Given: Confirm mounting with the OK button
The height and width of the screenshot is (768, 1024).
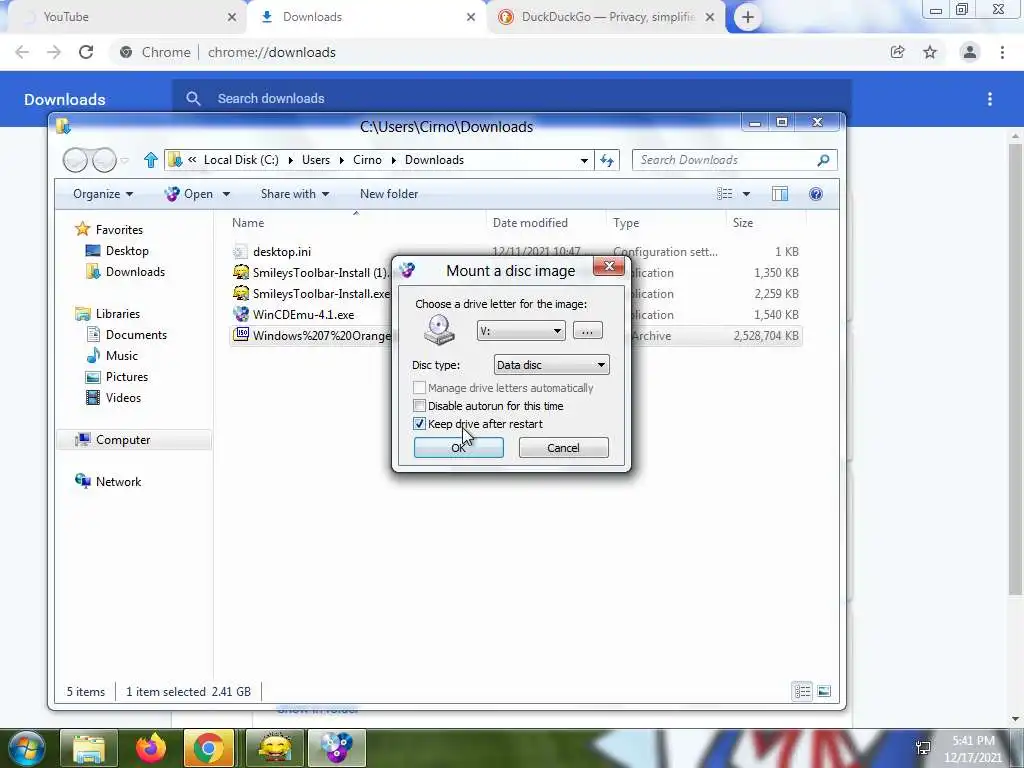Looking at the screenshot, I should click(458, 447).
